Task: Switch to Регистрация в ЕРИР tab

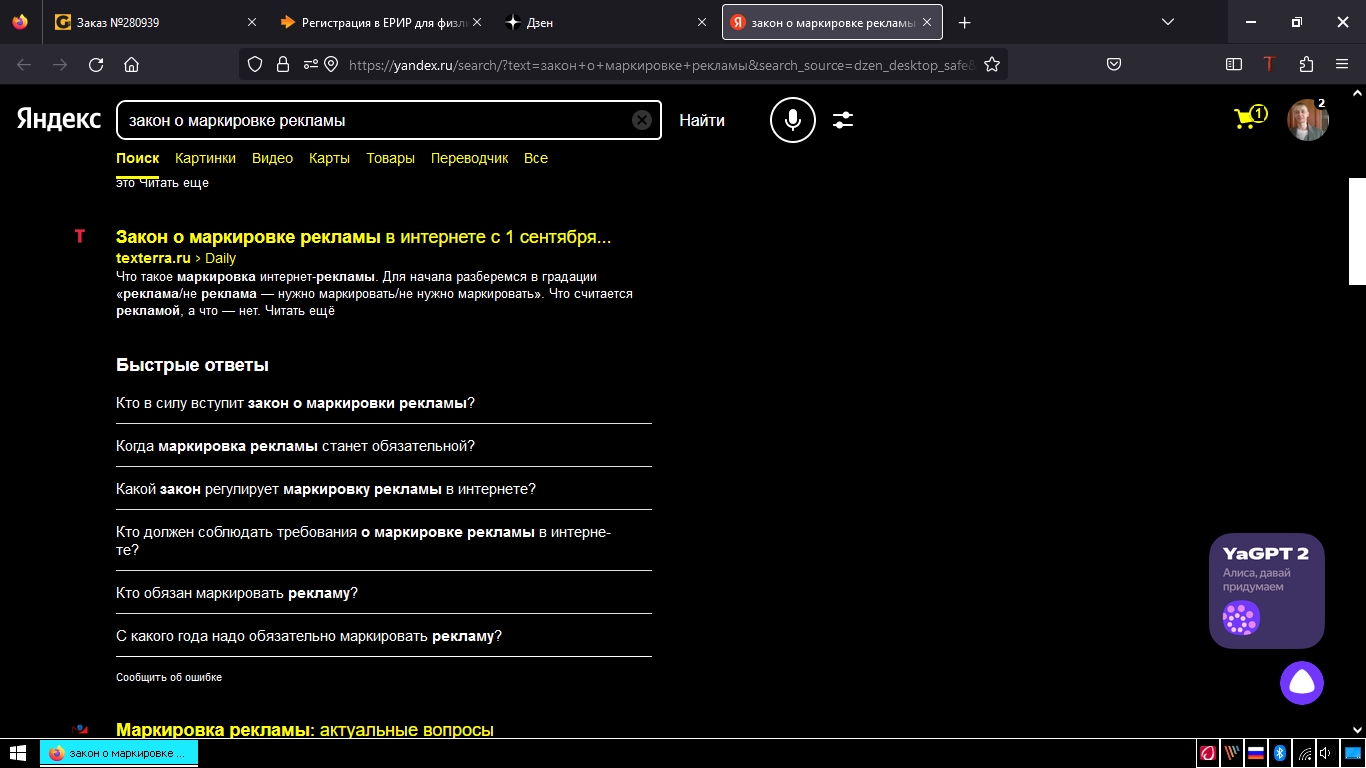Action: click(x=381, y=22)
